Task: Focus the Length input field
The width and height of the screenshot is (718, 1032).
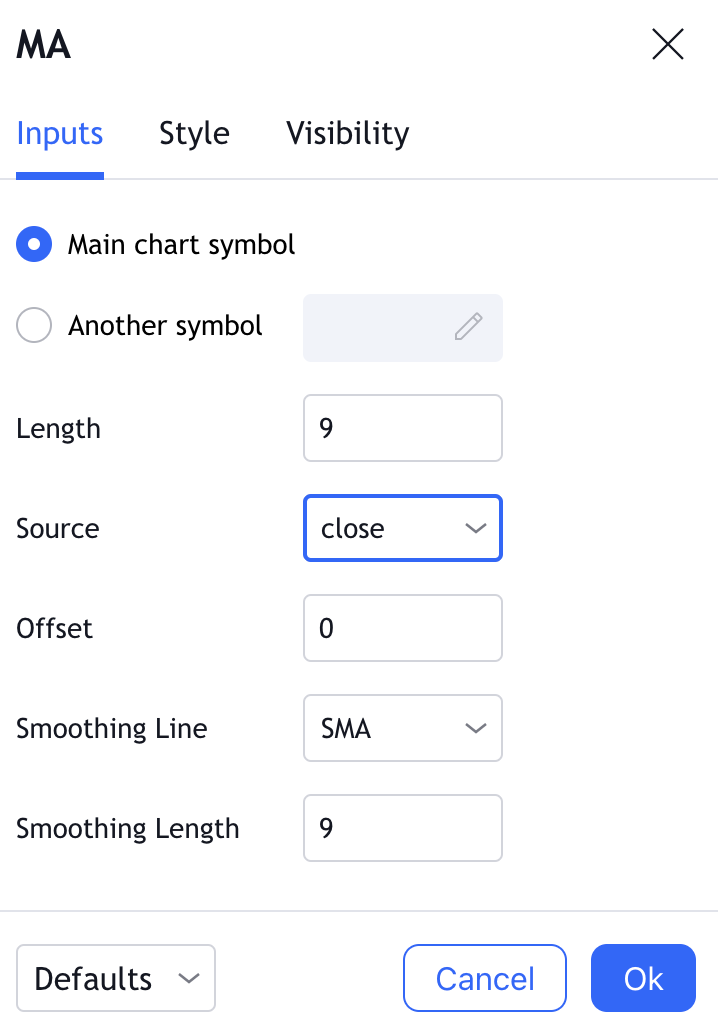Action: point(402,428)
